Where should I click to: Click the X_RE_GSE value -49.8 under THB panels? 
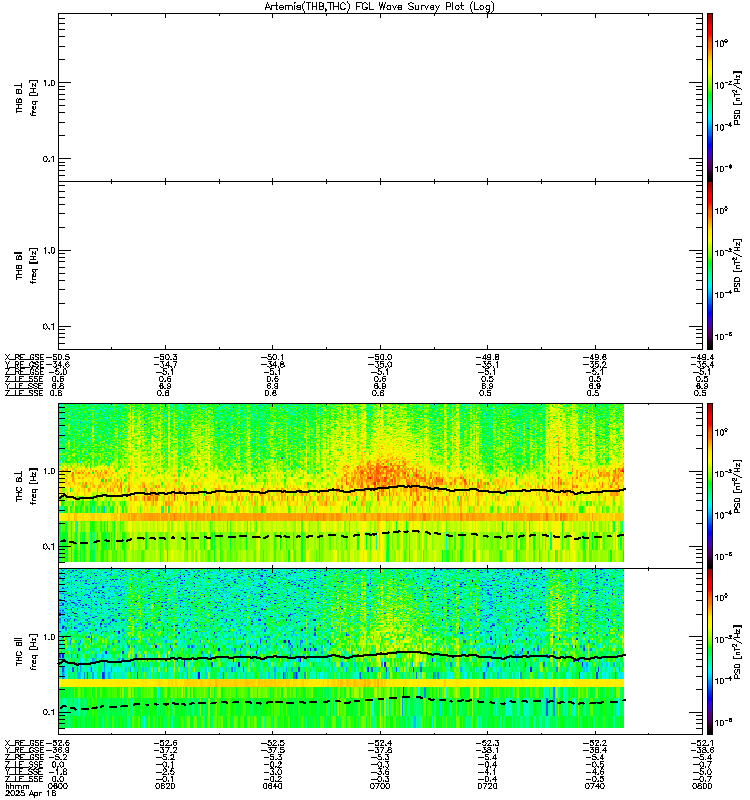click(x=488, y=358)
